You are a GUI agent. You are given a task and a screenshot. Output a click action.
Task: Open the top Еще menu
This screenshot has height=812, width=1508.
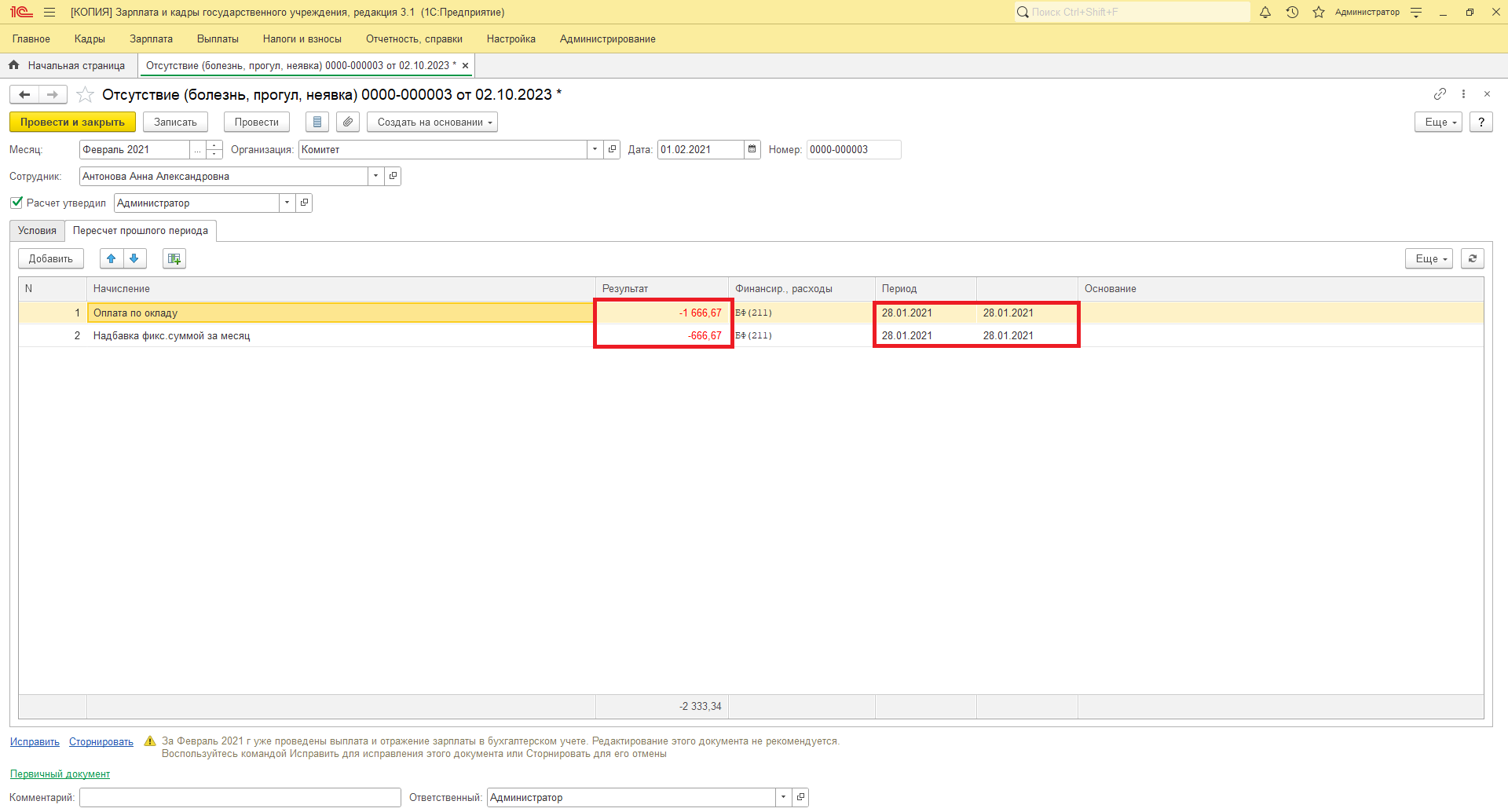point(1438,122)
